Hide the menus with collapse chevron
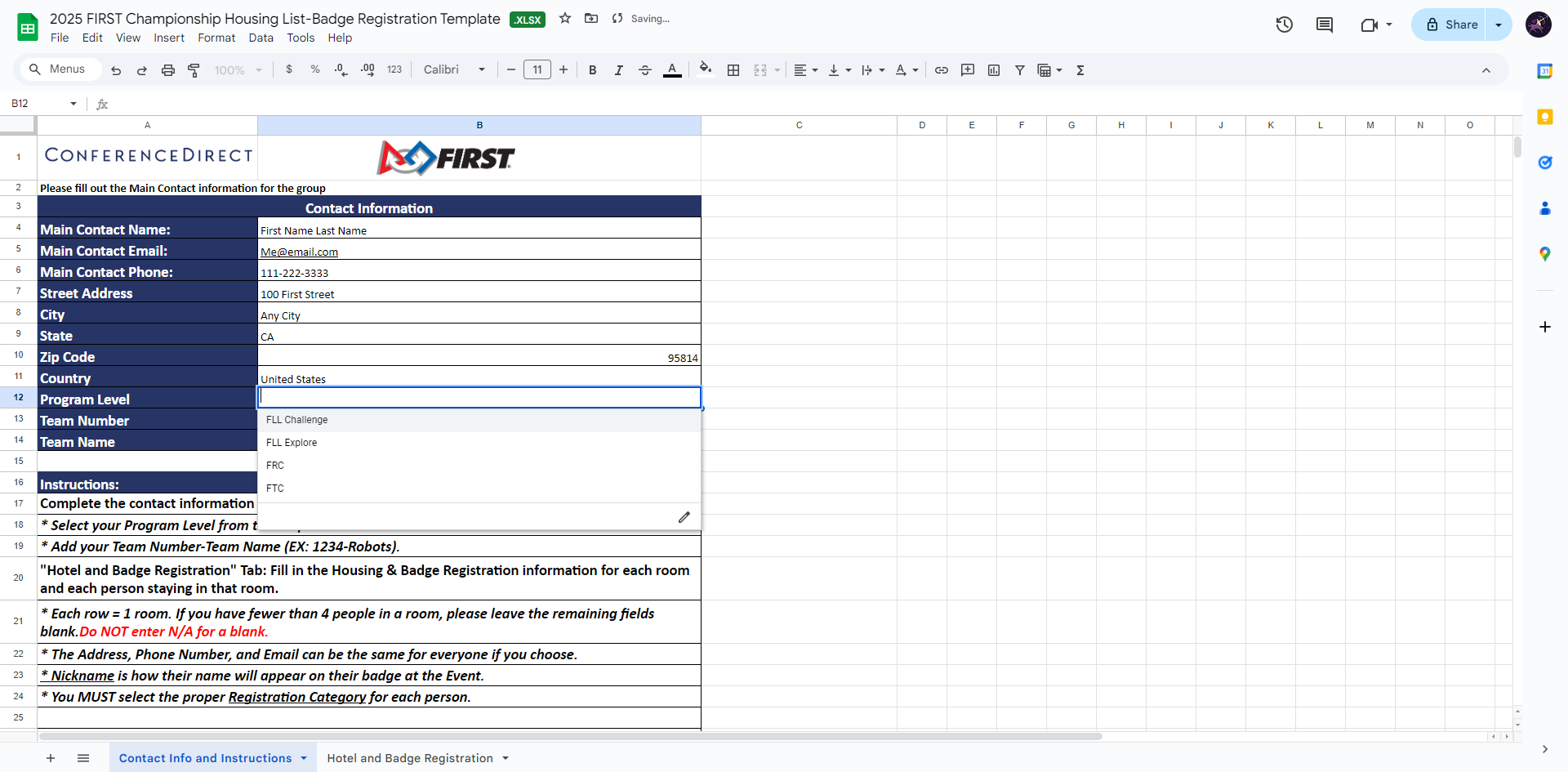 point(1486,70)
